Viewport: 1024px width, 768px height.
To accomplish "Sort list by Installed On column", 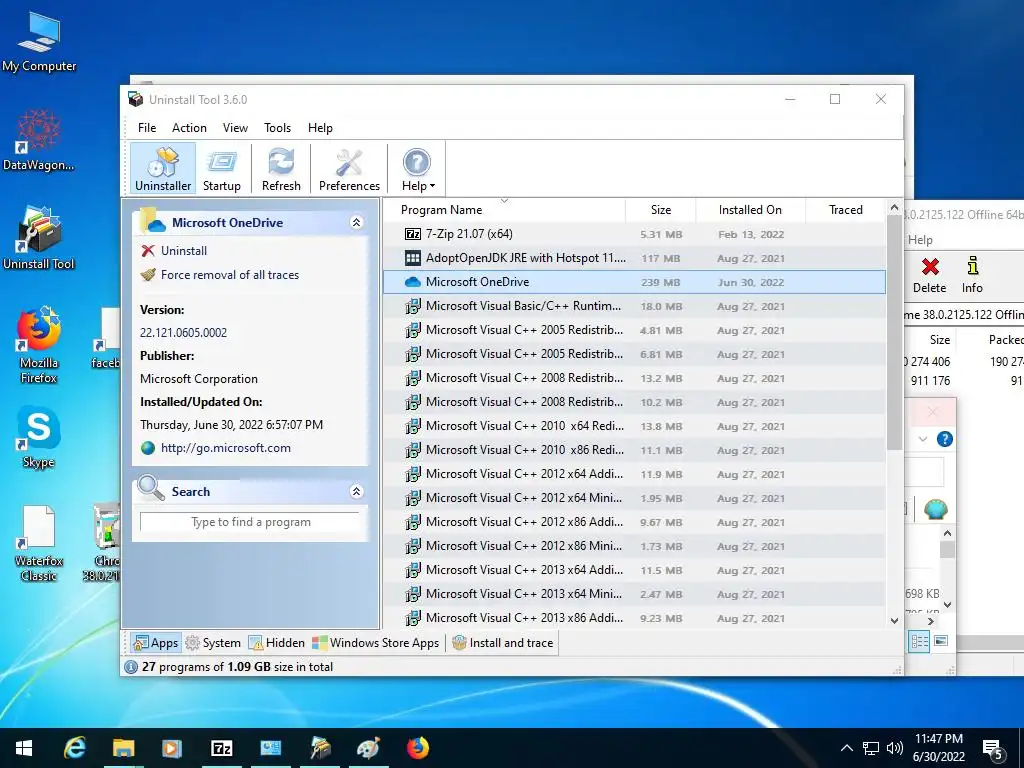I will coord(750,210).
